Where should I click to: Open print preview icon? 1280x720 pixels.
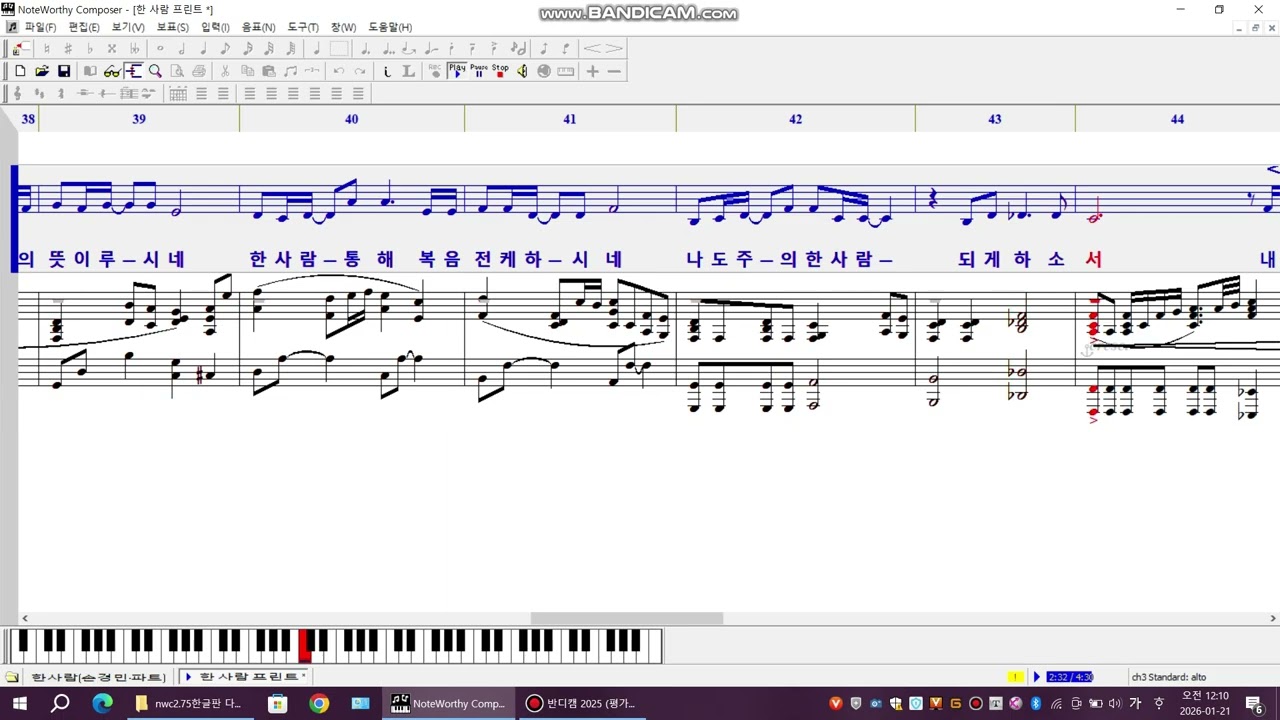[177, 71]
